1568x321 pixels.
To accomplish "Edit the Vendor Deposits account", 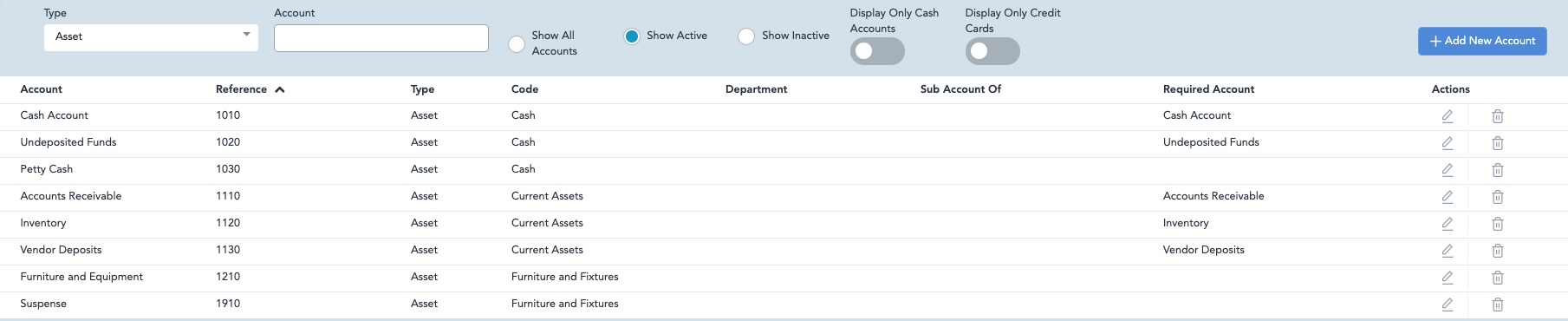I will point(1447,251).
